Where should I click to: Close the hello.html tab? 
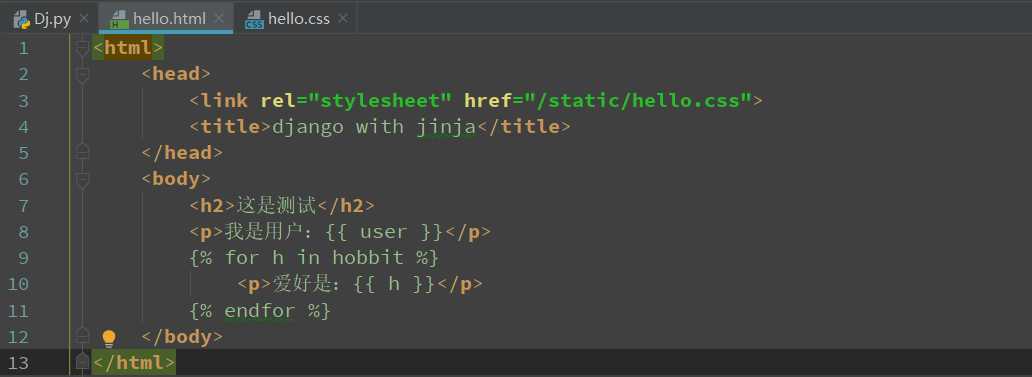click(x=219, y=18)
